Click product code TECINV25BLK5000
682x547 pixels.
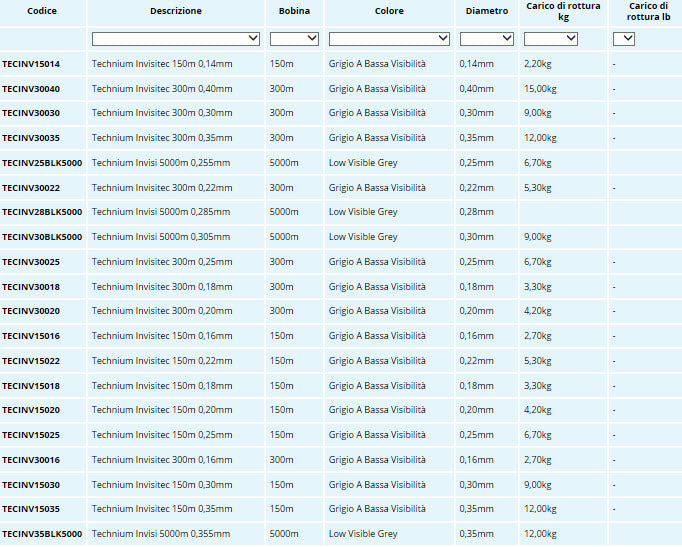tap(42, 163)
